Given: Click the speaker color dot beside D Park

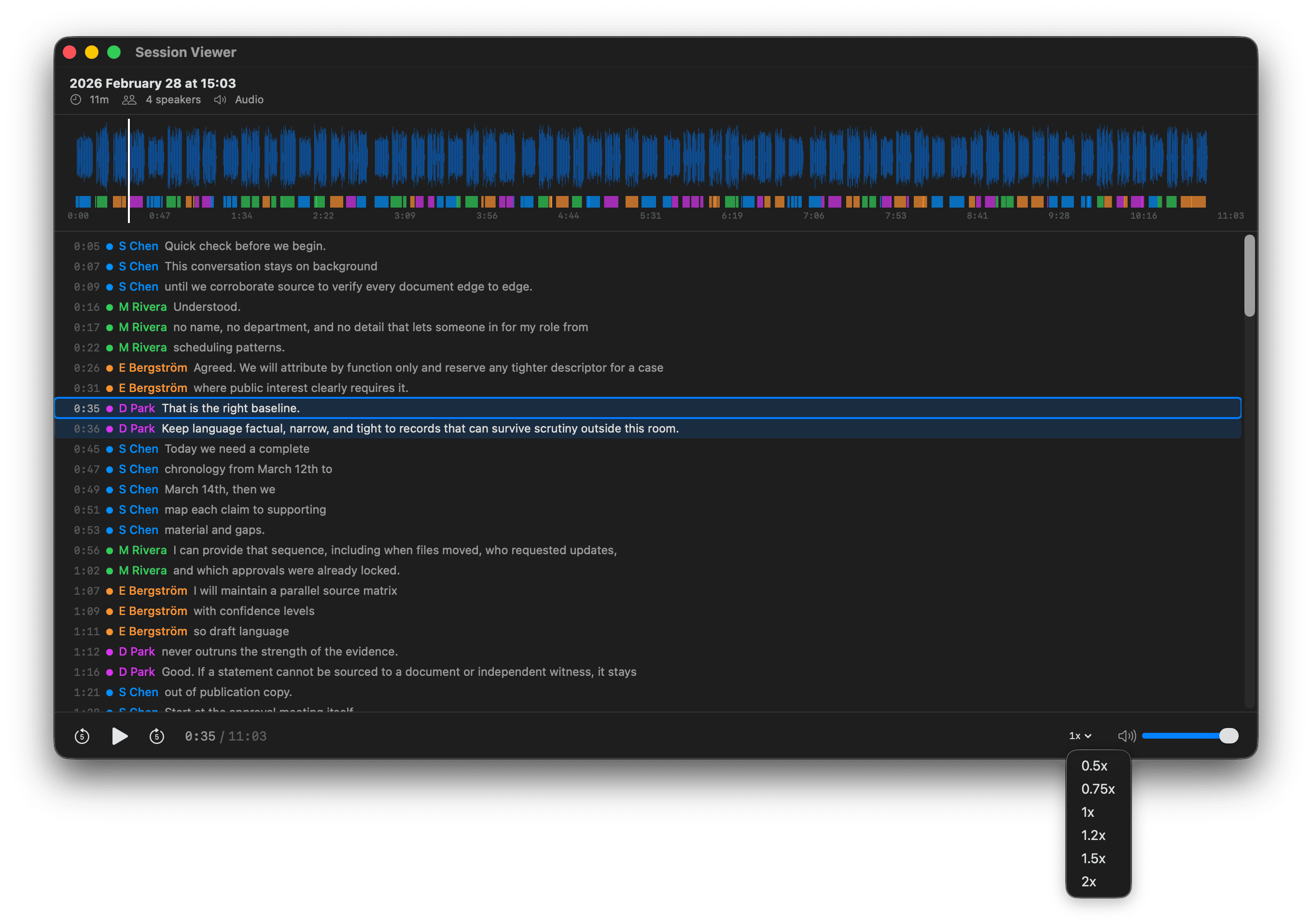Looking at the screenshot, I should [x=109, y=408].
